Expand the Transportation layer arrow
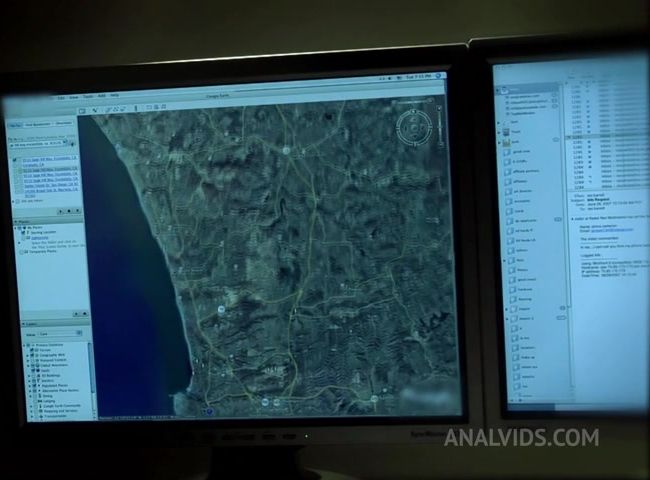Viewport: 650px width, 480px height. pyautogui.click(x=33, y=417)
